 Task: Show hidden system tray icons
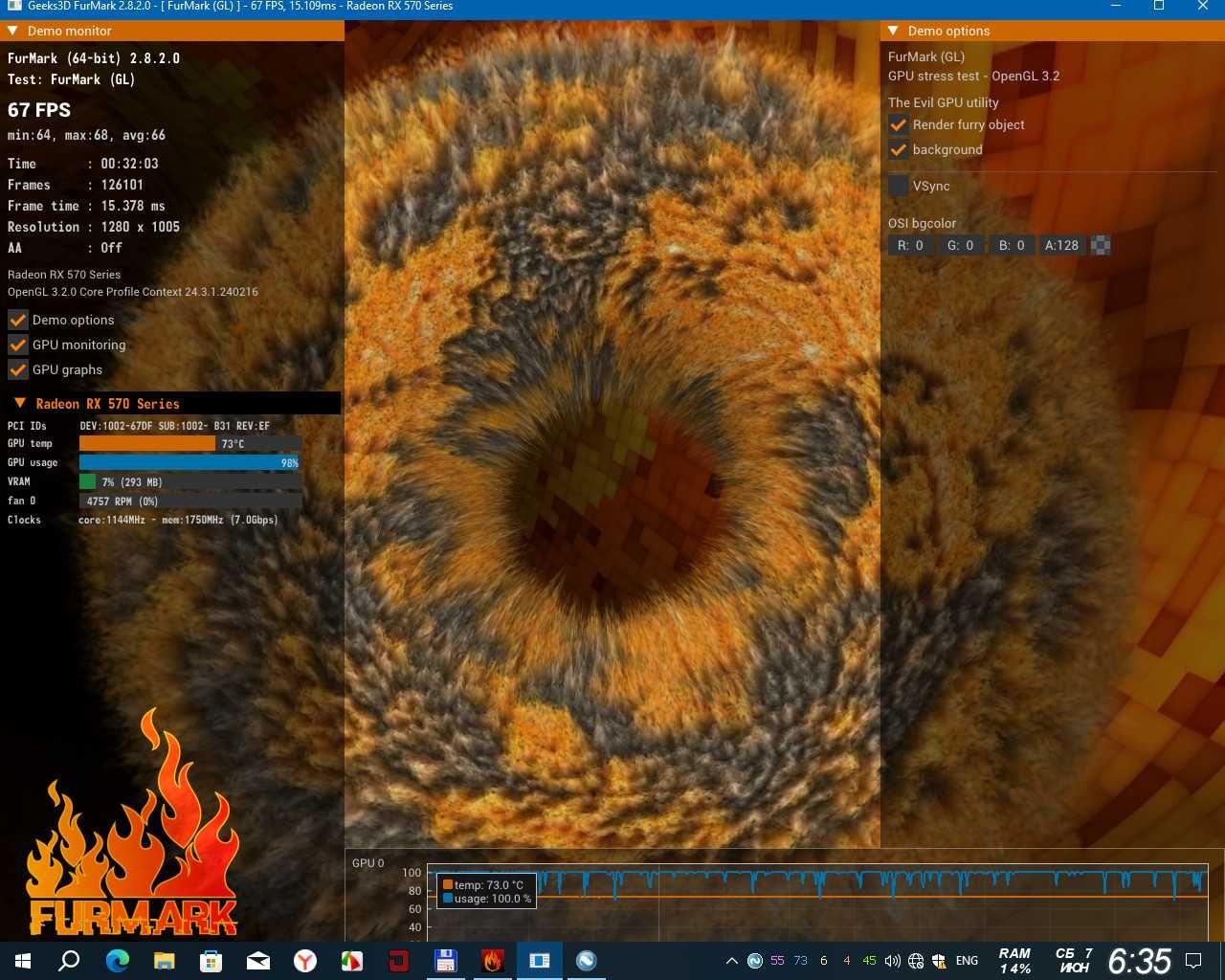pyautogui.click(x=731, y=961)
